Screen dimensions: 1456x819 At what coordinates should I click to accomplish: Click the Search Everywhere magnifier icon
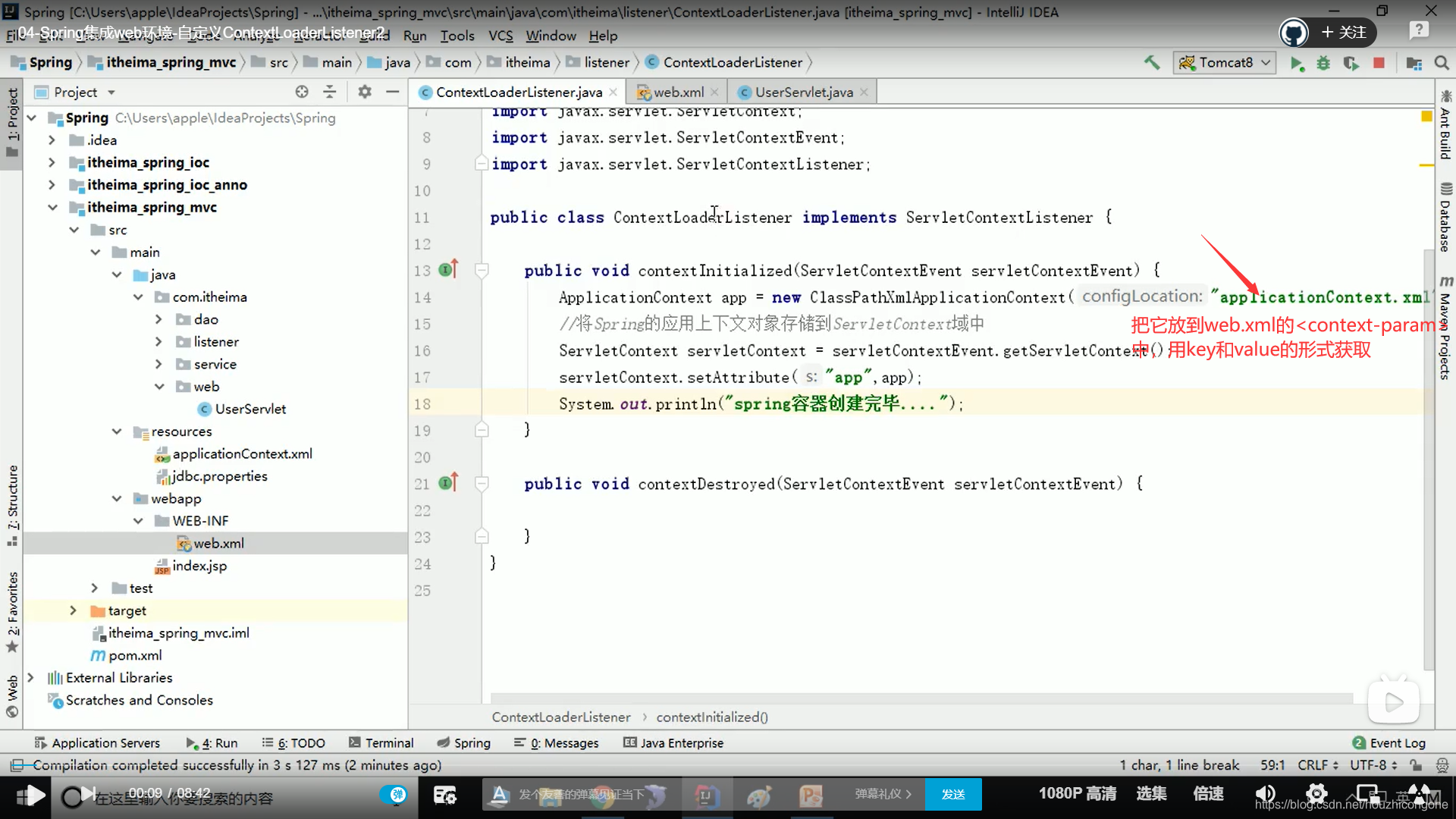[x=1442, y=63]
